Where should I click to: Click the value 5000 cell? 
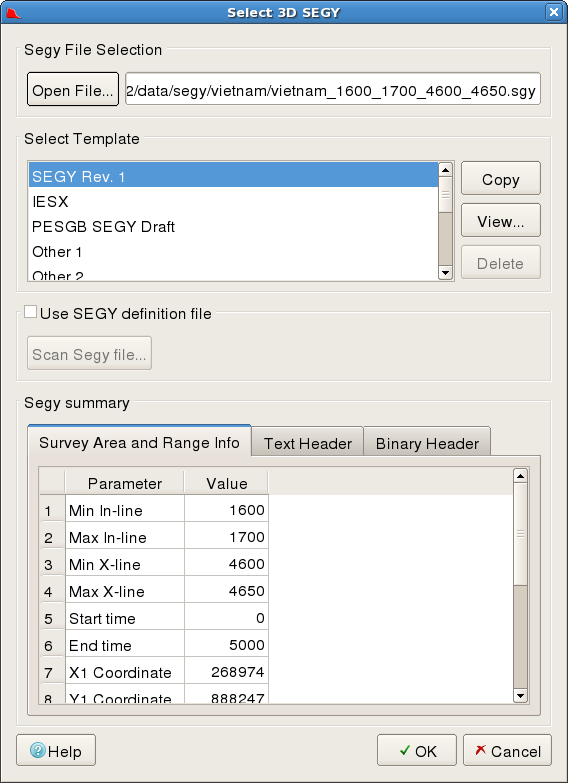click(227, 645)
